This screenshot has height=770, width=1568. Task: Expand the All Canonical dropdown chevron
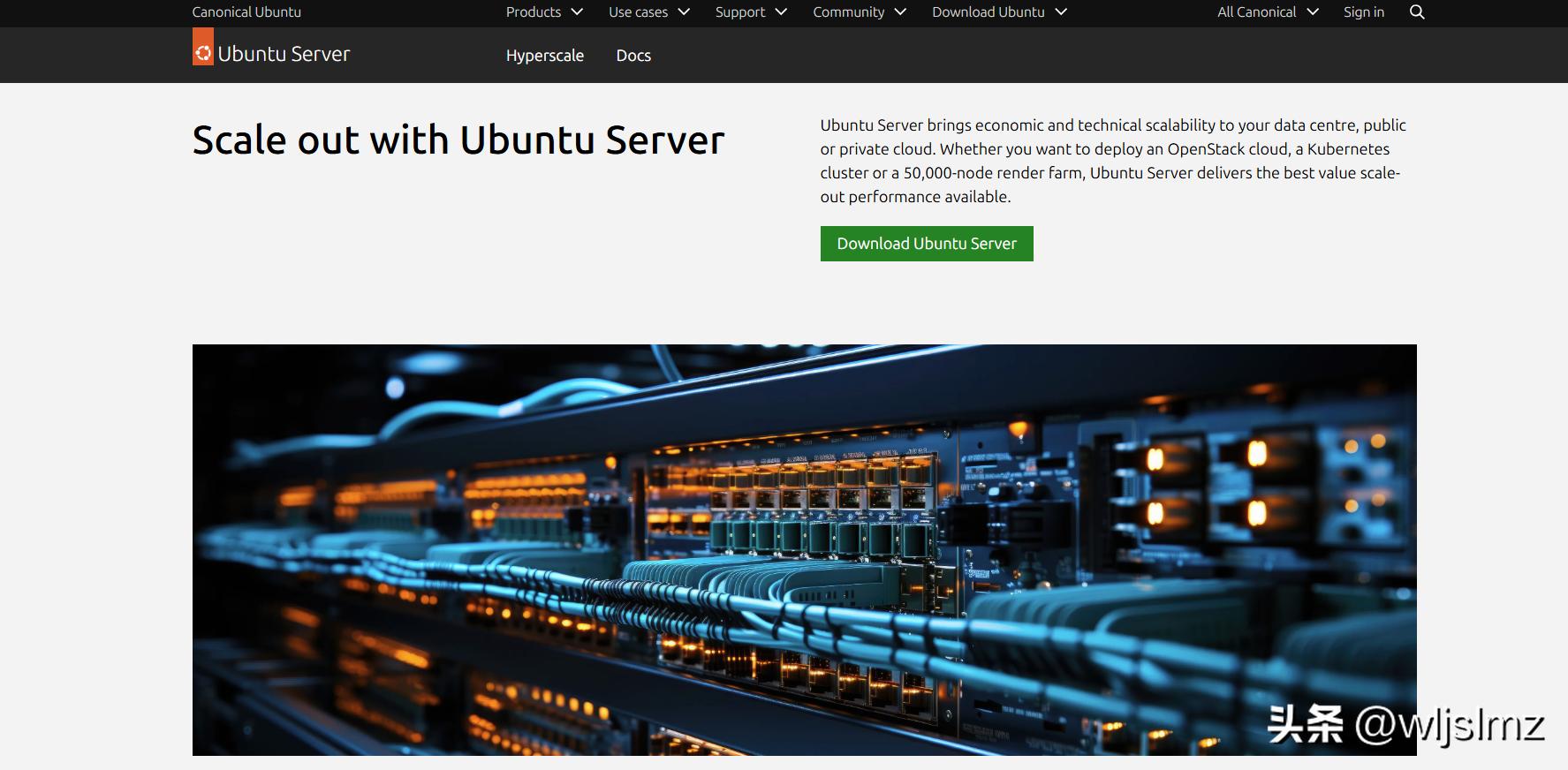(1313, 12)
